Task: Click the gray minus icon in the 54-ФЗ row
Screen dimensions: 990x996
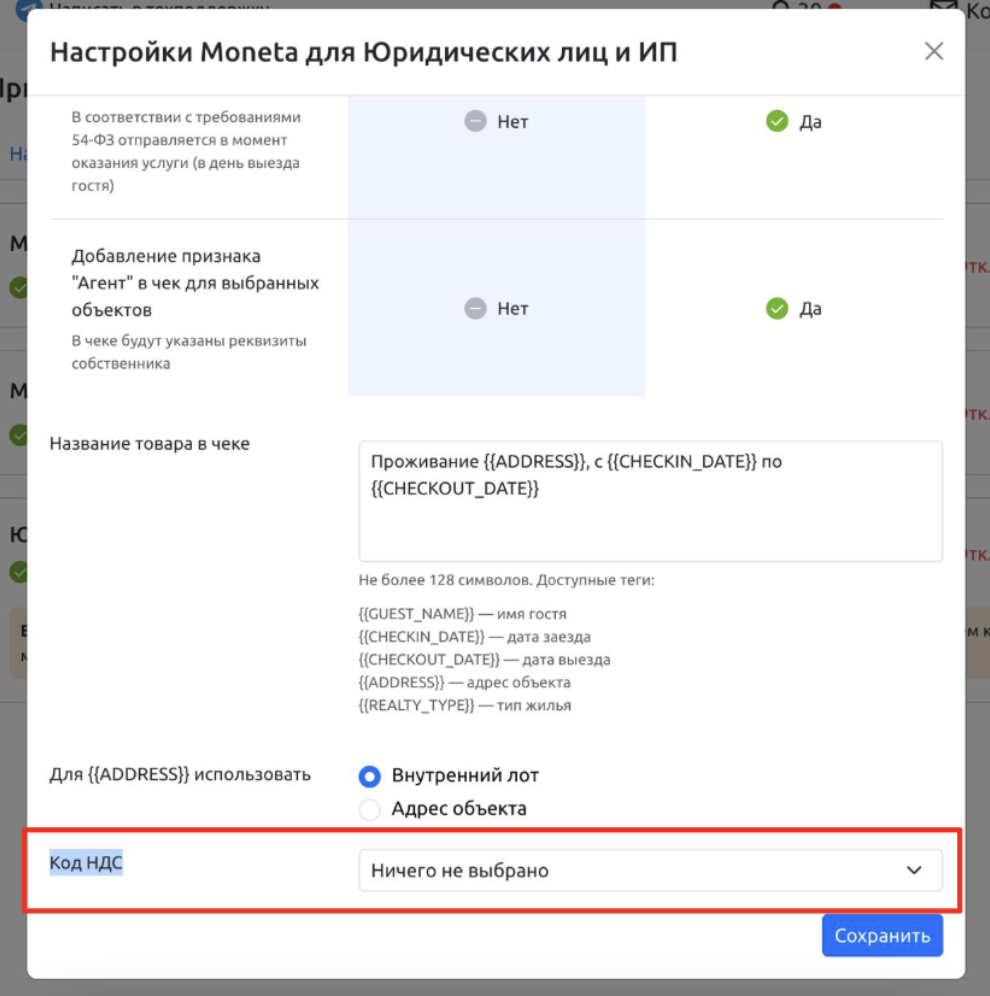Action: [475, 121]
